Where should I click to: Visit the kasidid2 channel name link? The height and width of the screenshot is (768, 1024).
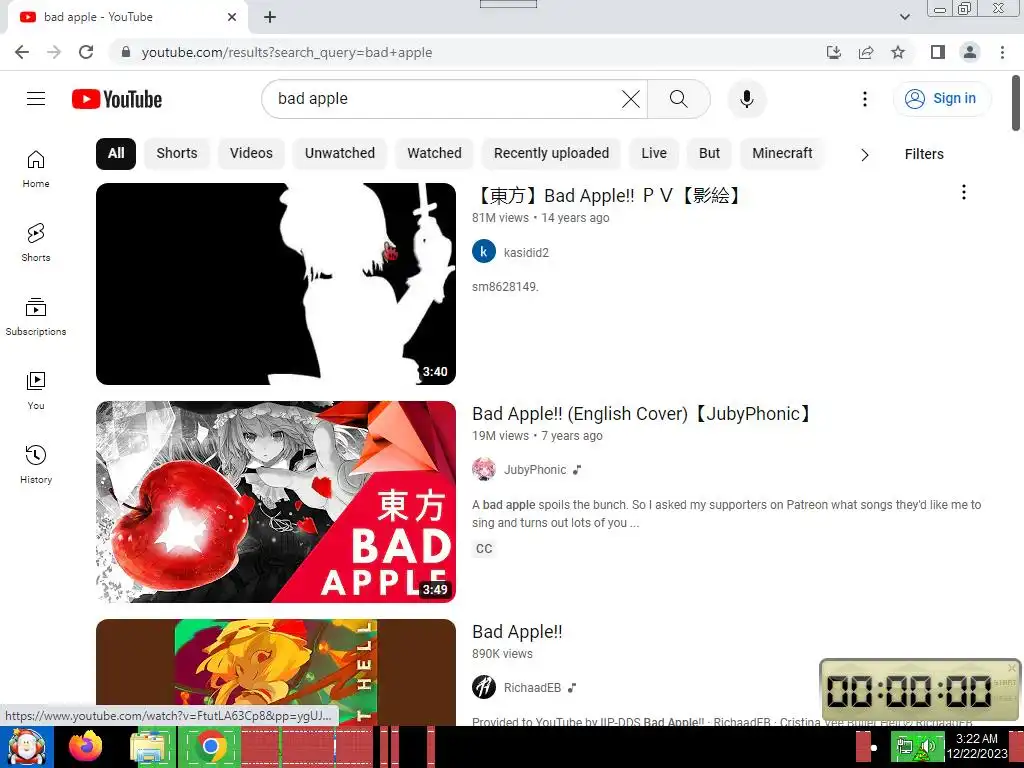(526, 253)
